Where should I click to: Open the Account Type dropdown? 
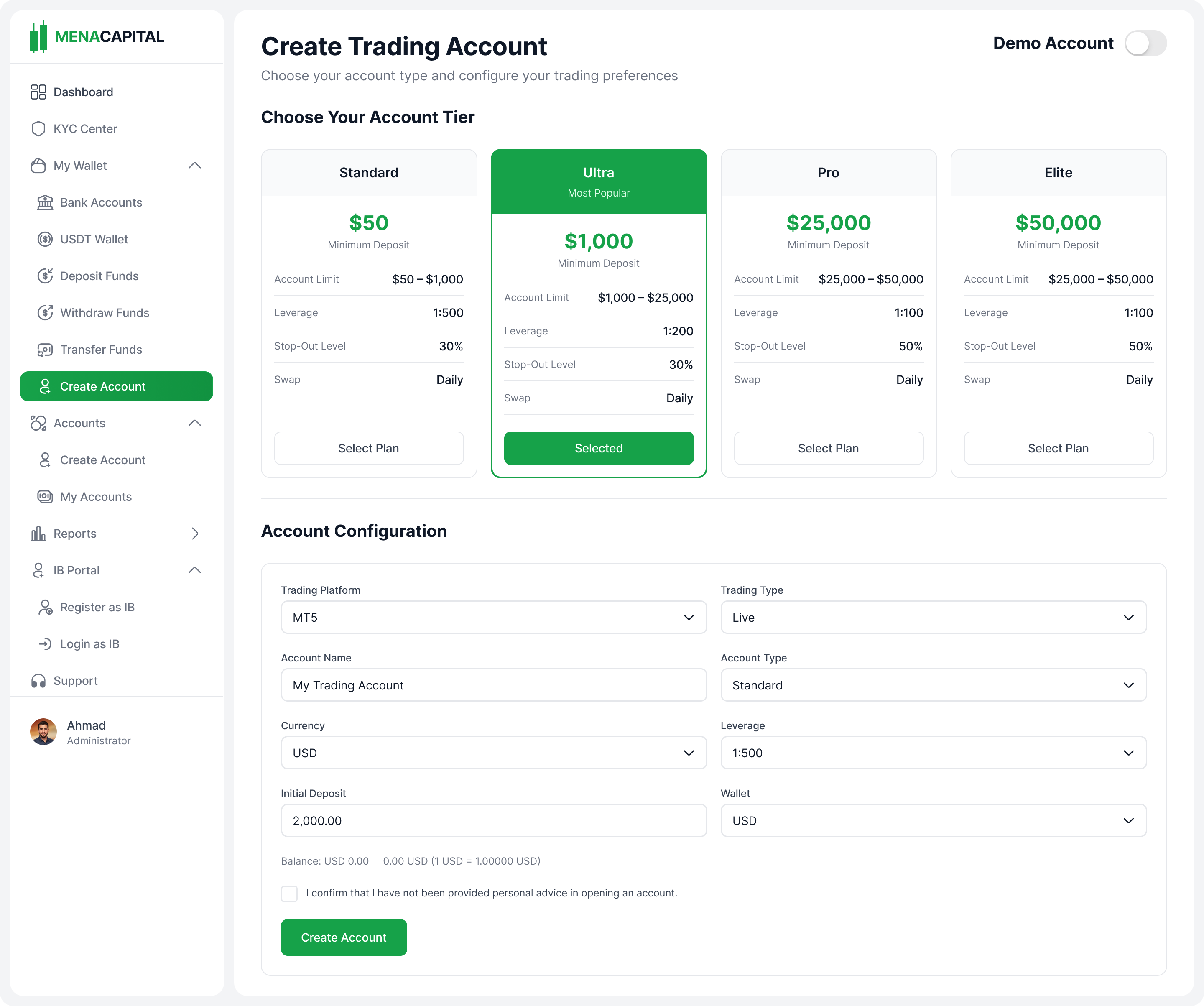934,685
